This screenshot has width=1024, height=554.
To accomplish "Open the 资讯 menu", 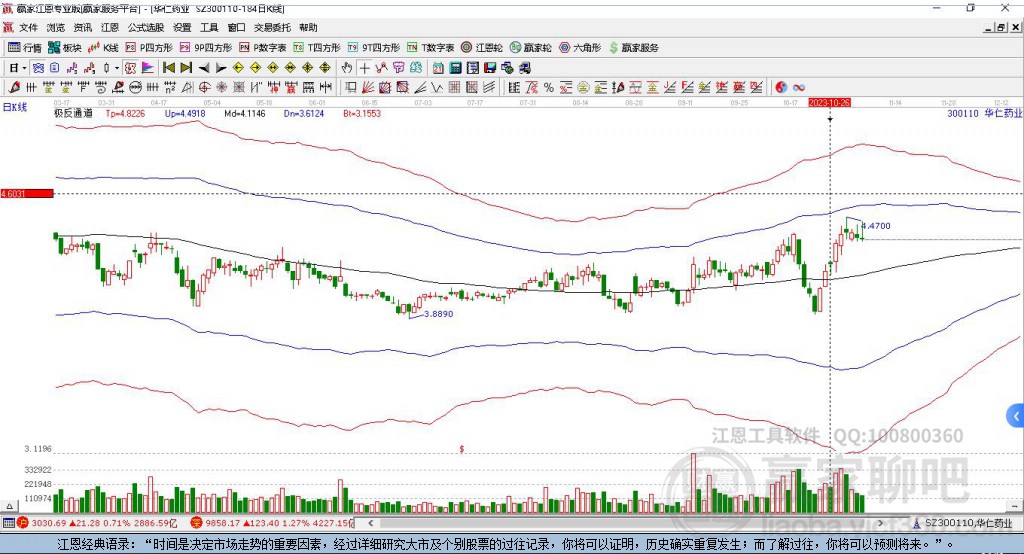I will click(x=82, y=27).
